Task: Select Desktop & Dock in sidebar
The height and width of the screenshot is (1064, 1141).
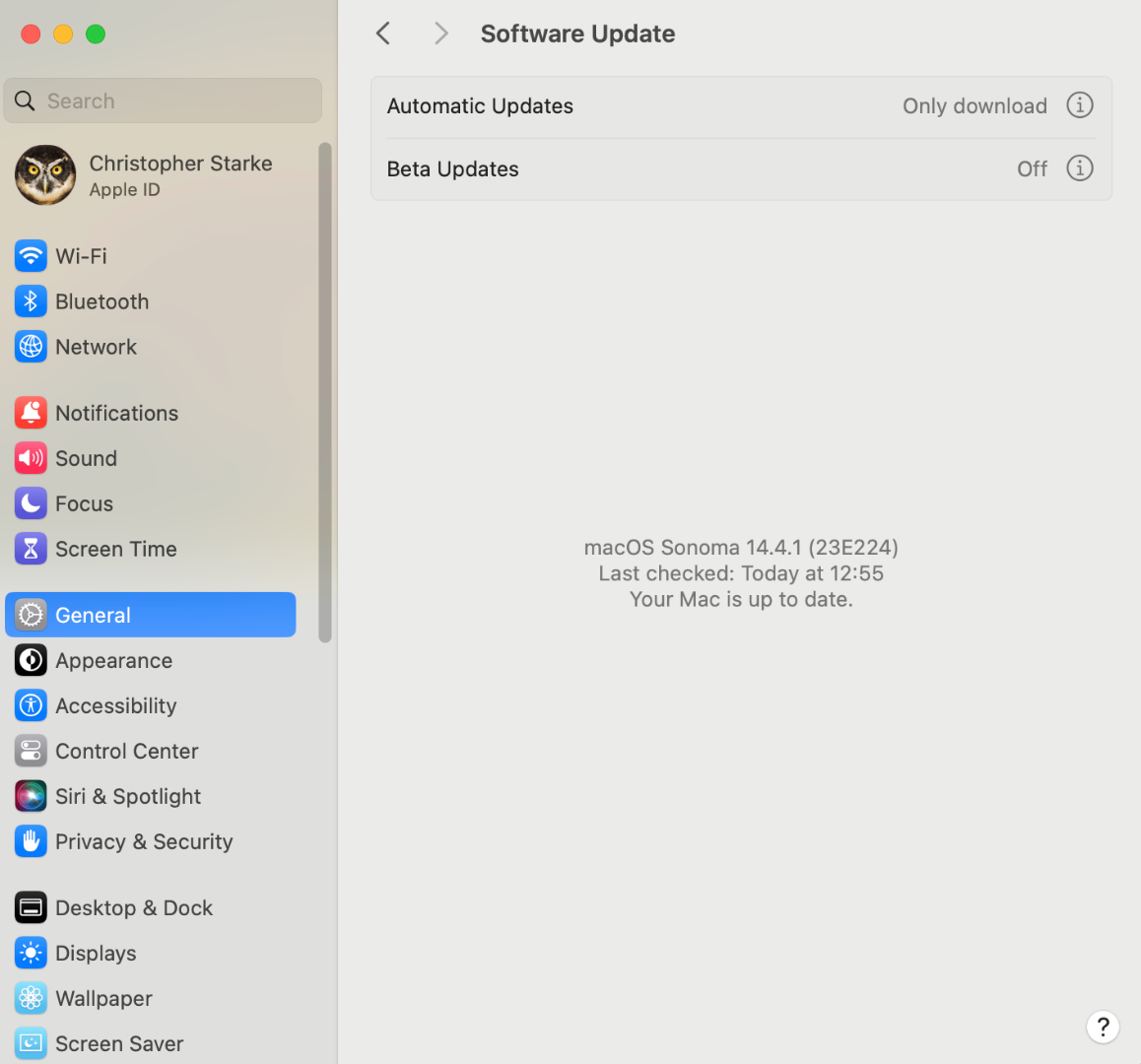Action: pos(134,907)
